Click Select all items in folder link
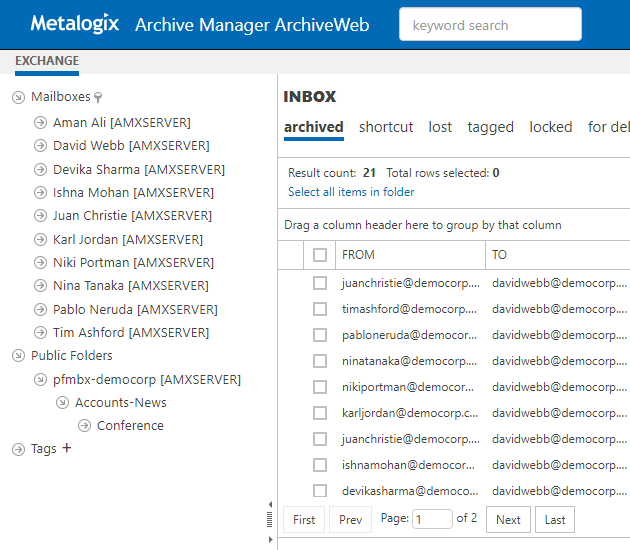This screenshot has width=630, height=550. [x=351, y=192]
